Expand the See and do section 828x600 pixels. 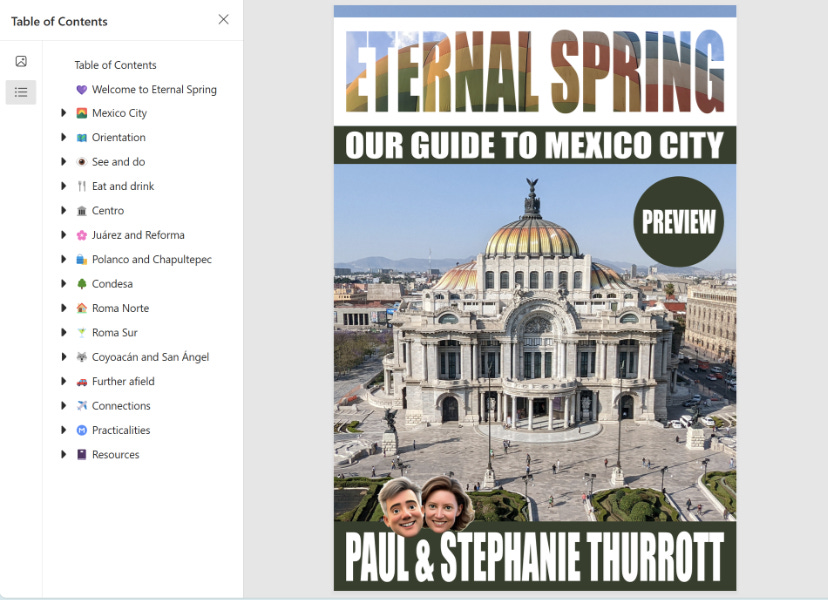tap(63, 161)
